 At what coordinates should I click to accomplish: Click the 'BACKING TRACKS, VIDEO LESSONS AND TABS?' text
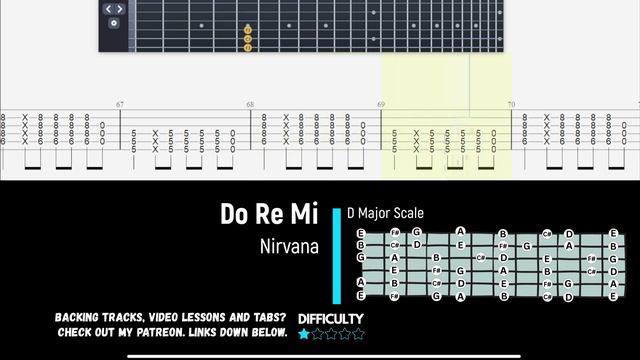point(170,318)
